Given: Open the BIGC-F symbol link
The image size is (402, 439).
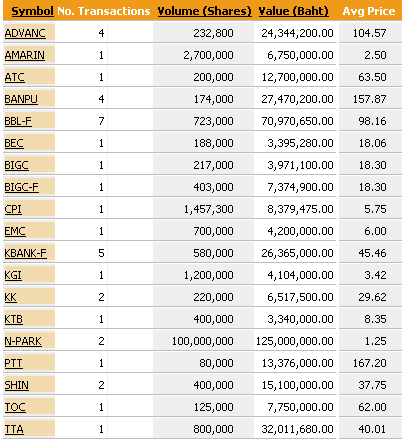Looking at the screenshot, I should click(x=21, y=187).
